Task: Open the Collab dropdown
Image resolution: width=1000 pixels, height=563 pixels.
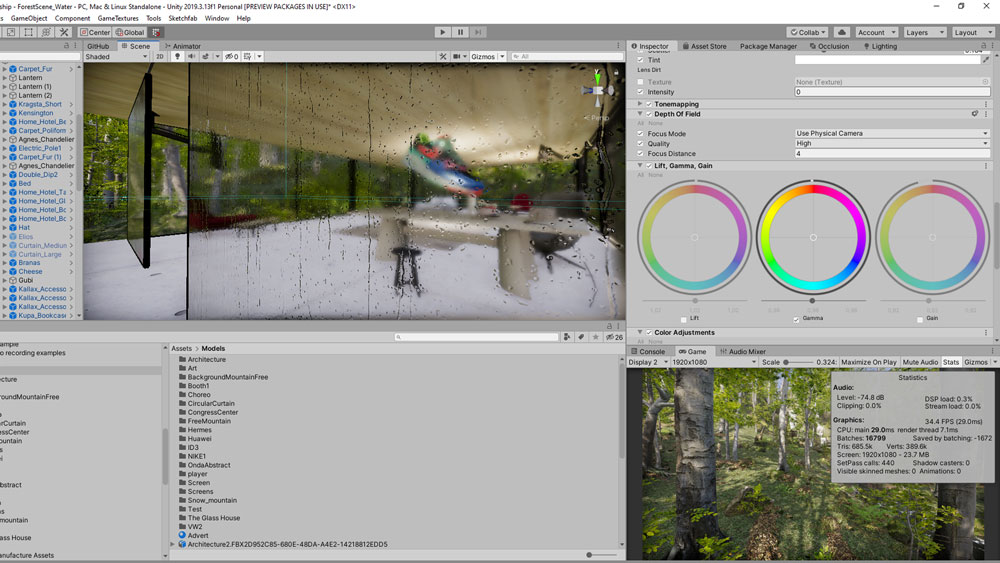Action: pyautogui.click(x=807, y=32)
